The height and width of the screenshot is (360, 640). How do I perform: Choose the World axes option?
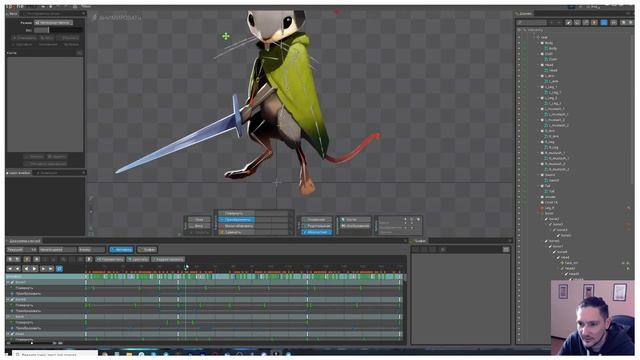point(317,232)
